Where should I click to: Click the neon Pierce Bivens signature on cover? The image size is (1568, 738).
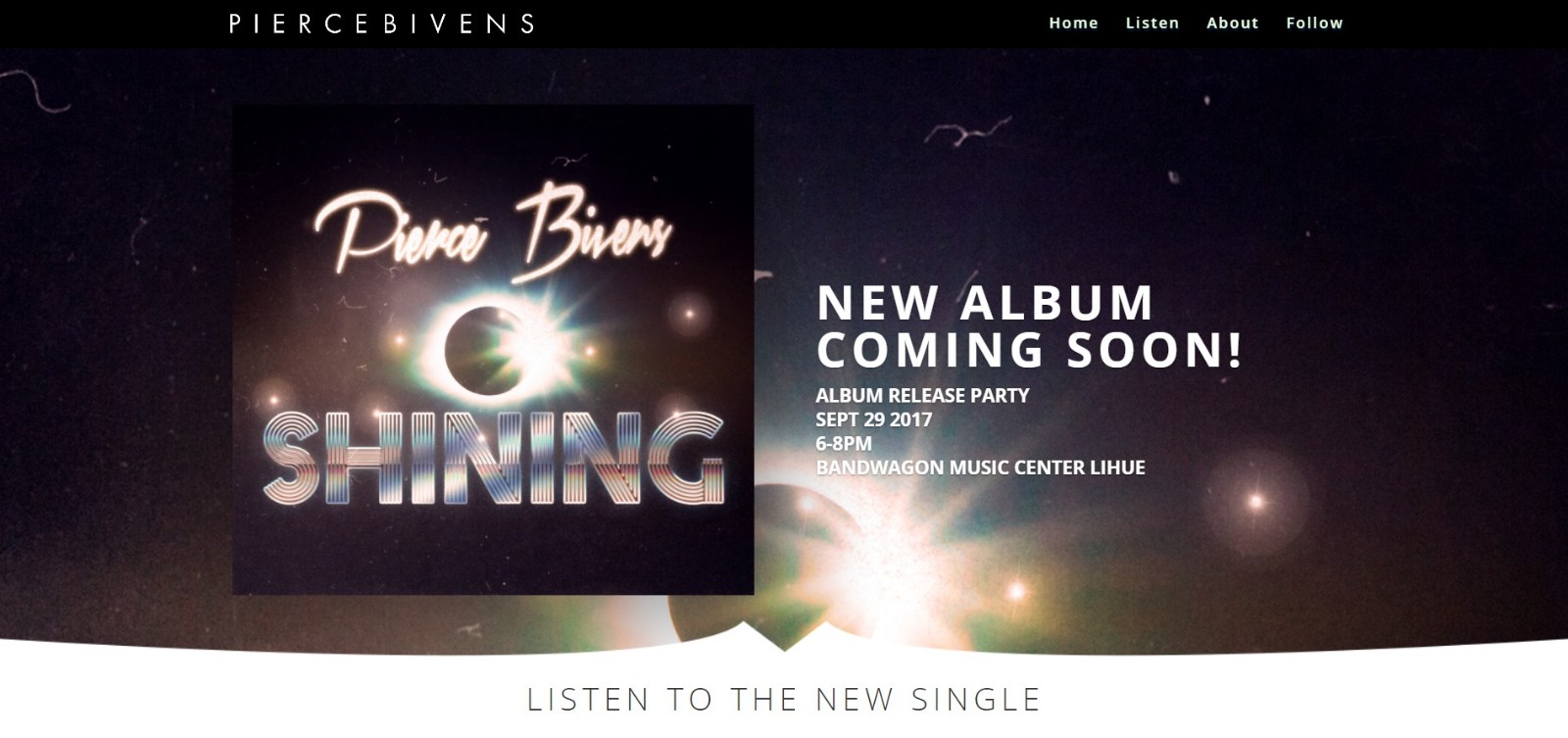click(493, 233)
